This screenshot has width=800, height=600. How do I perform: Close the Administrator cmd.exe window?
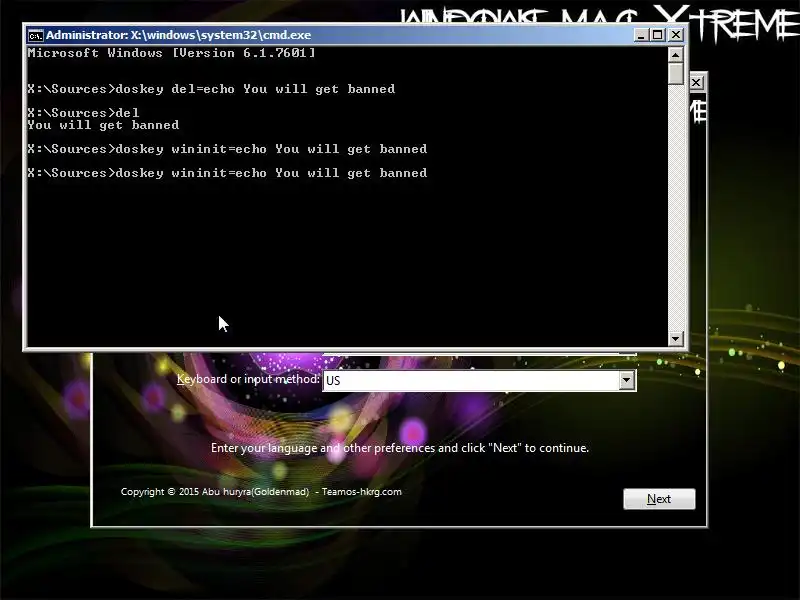(676, 35)
